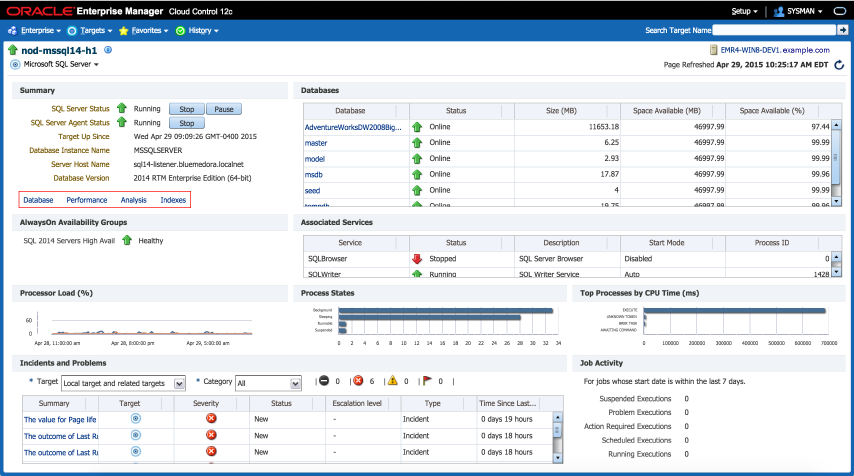Click the critical incidents red X icon
The image size is (854, 476).
(x=358, y=381)
